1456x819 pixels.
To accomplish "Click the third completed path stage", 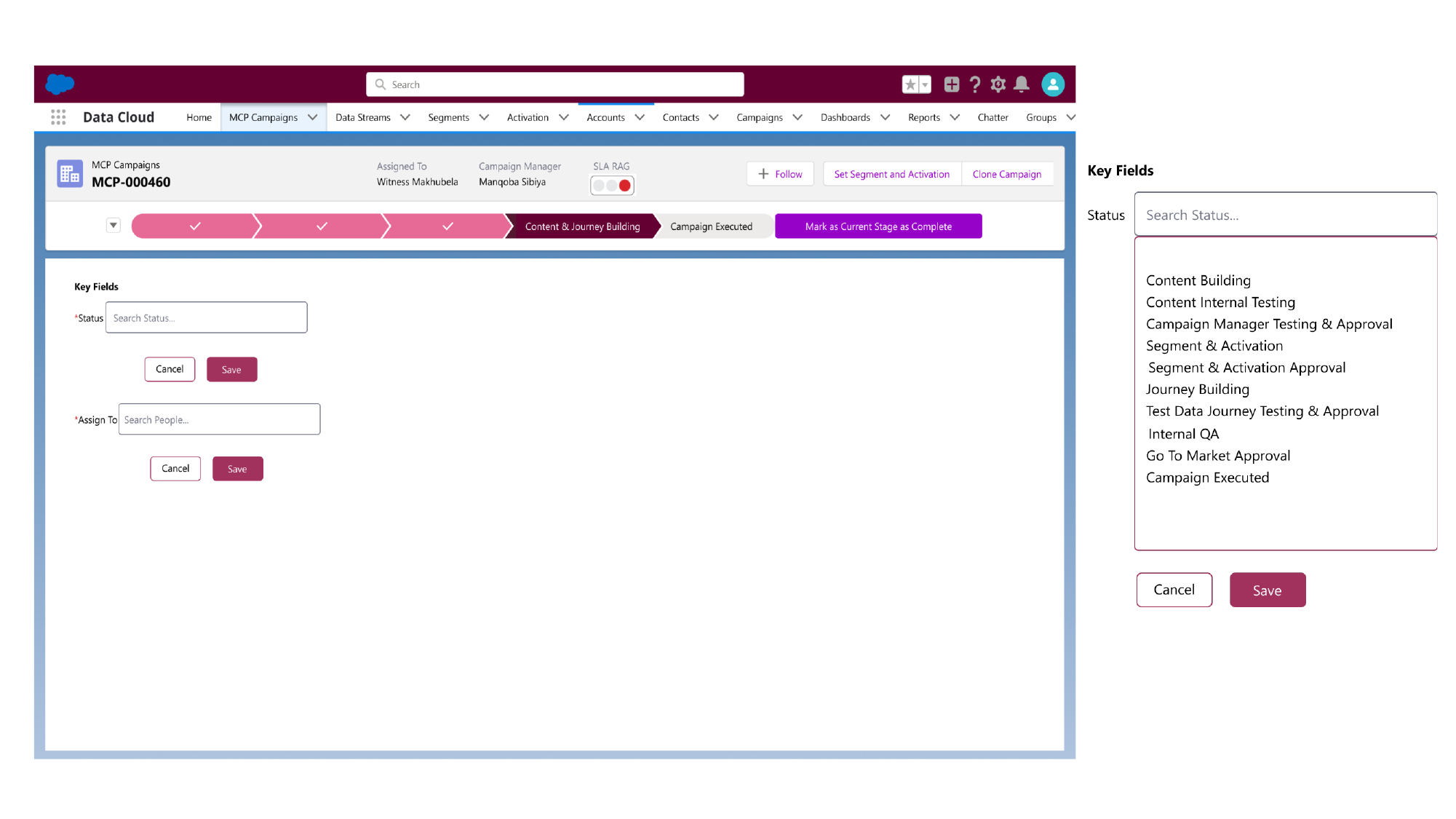I will (x=447, y=226).
